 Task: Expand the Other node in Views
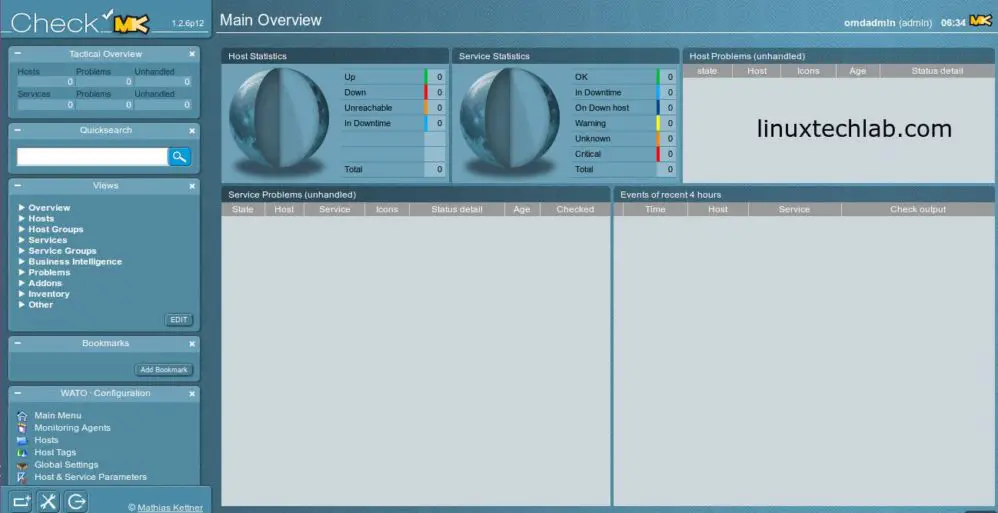[x=22, y=305]
